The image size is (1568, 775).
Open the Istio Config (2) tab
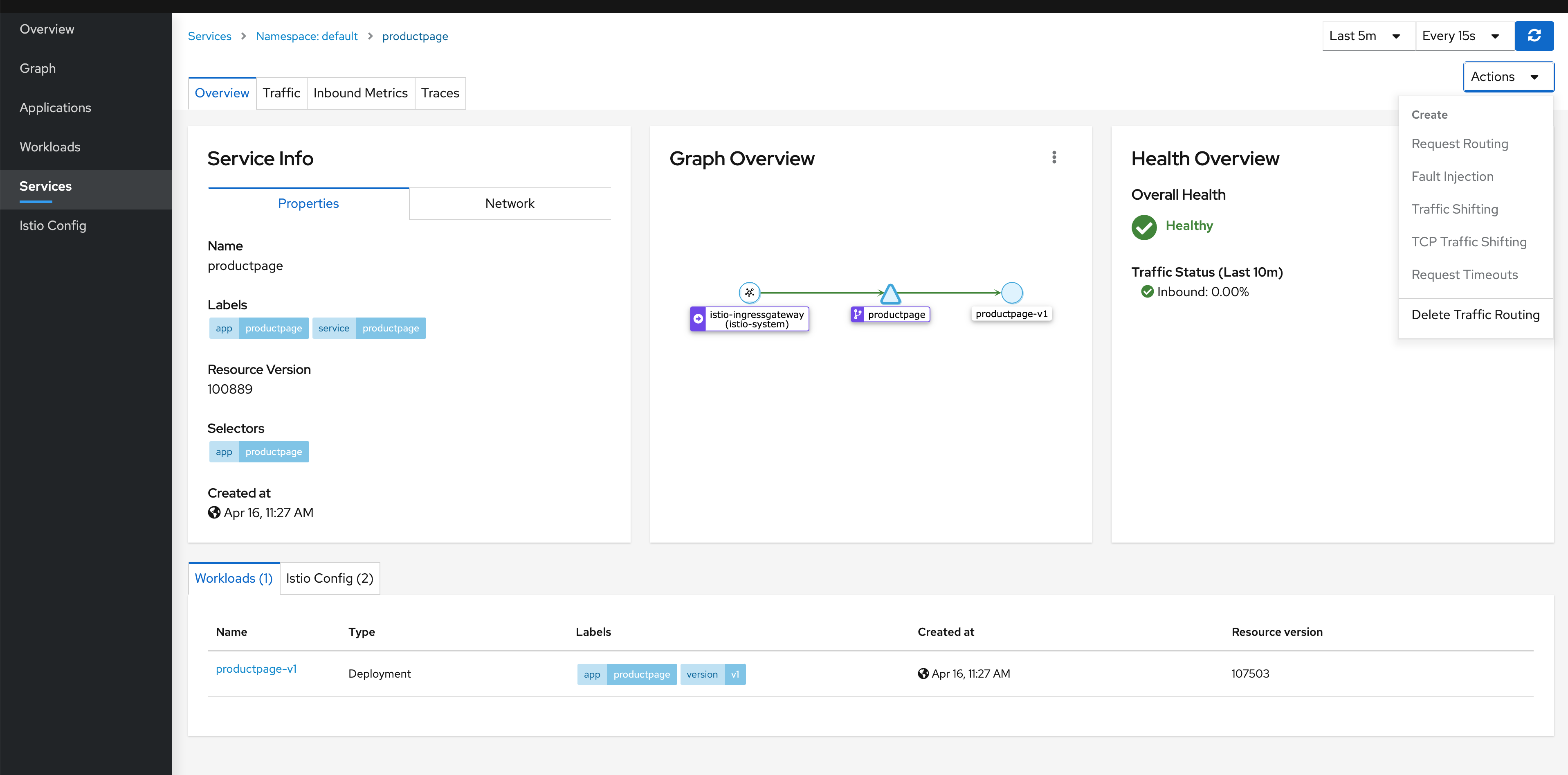click(x=329, y=578)
